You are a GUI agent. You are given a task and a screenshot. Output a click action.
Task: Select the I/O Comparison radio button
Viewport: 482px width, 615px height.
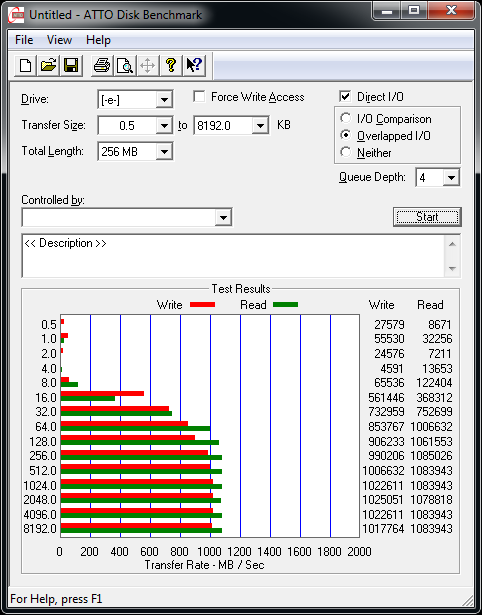click(x=346, y=118)
